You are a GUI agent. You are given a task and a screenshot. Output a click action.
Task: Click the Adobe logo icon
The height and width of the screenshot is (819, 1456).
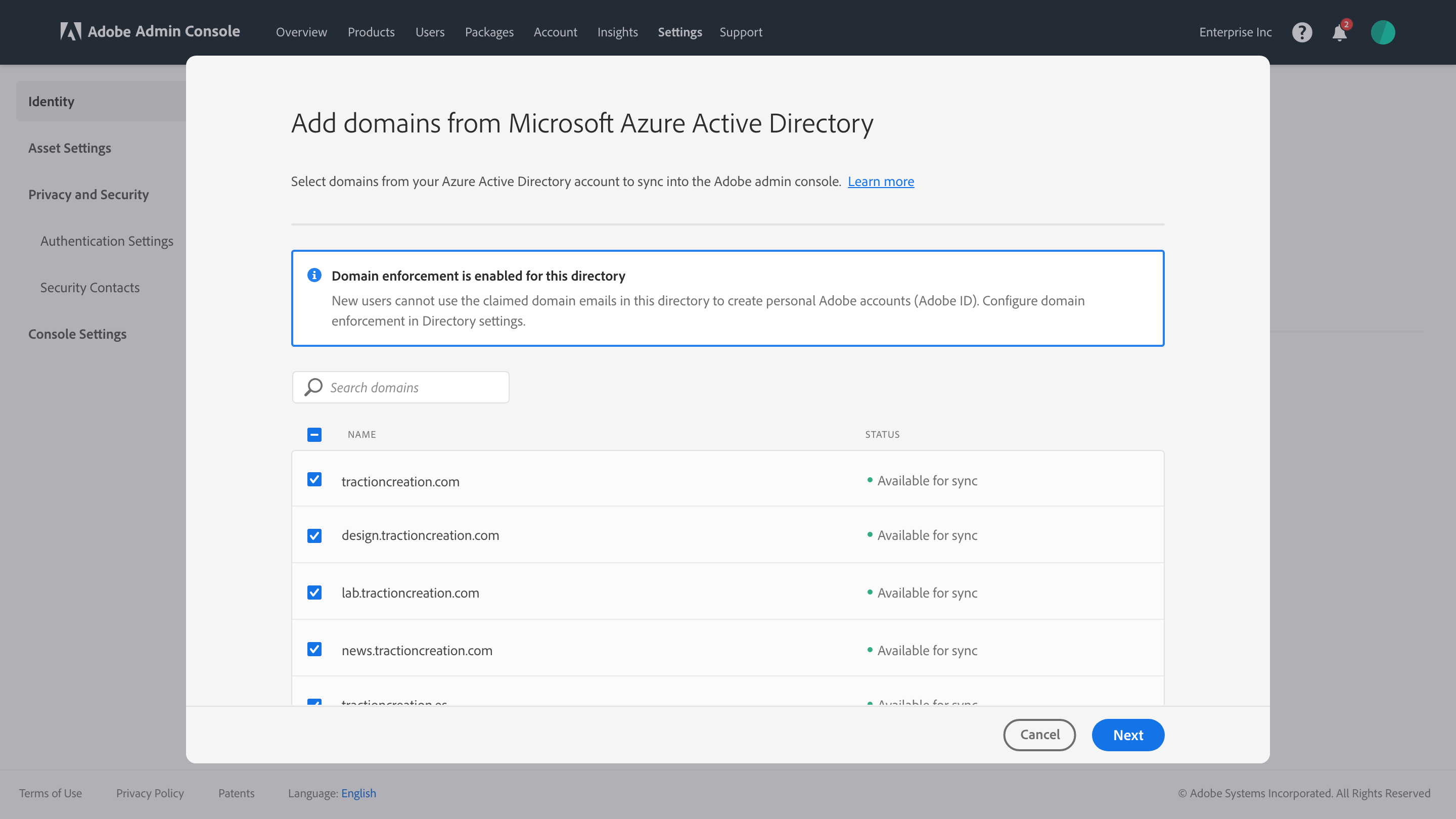pyautogui.click(x=71, y=31)
